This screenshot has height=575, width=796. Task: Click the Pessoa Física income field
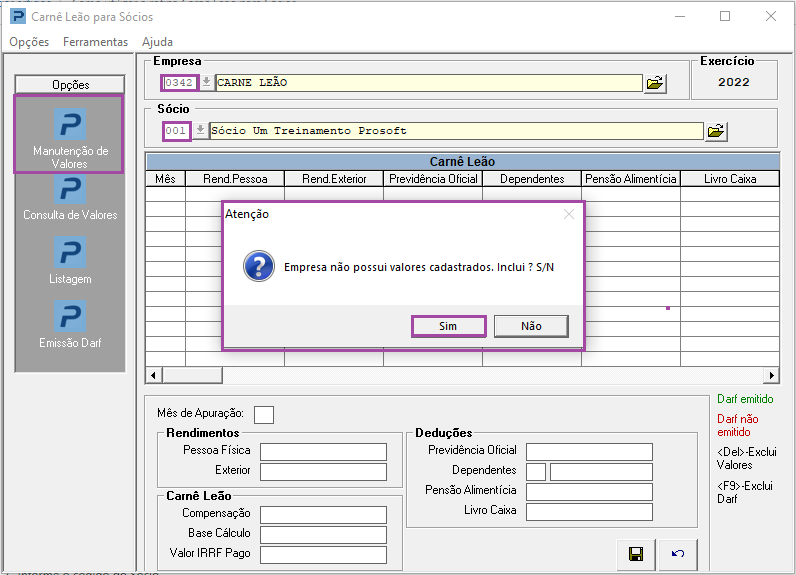point(323,451)
